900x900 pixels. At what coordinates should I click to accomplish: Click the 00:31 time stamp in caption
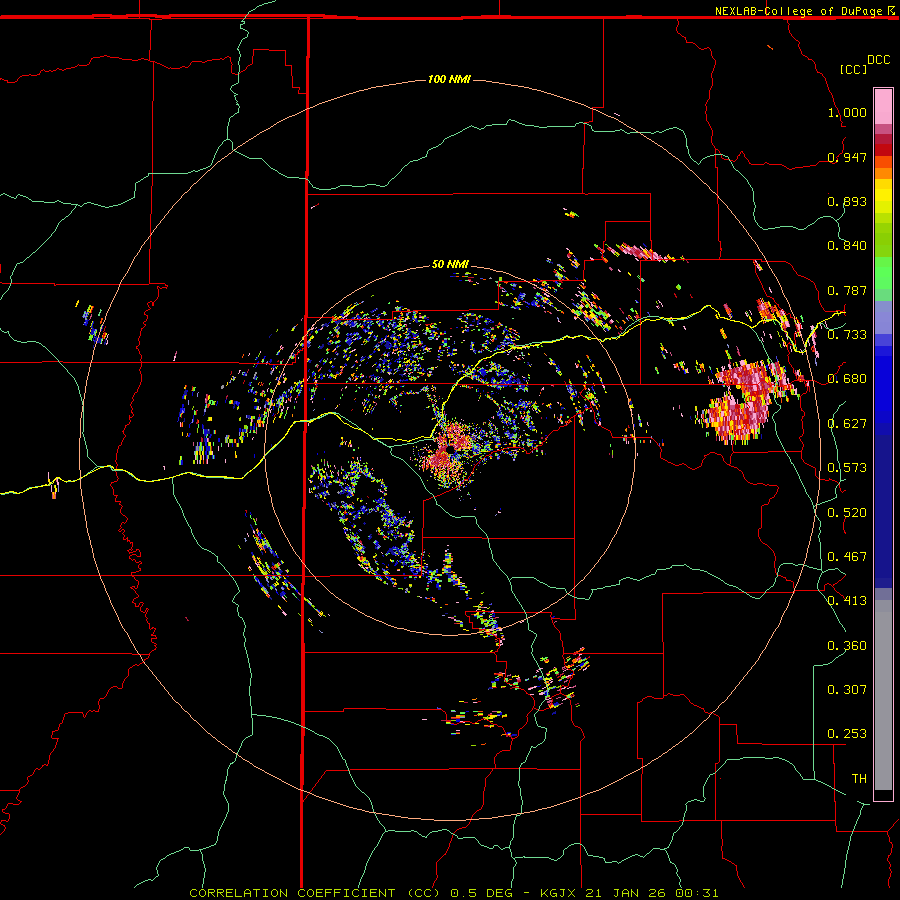696,893
